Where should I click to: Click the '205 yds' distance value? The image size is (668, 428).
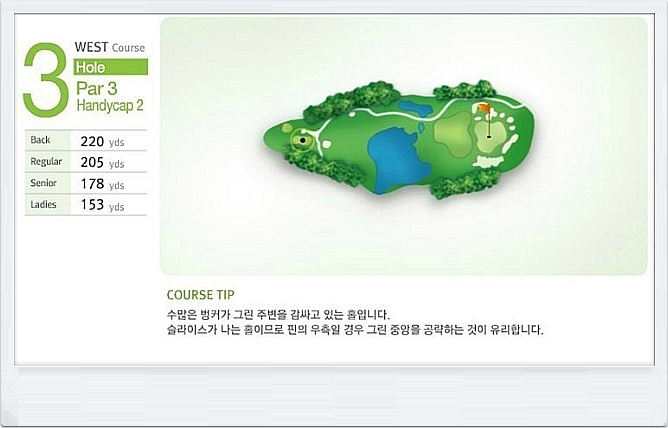coord(102,163)
